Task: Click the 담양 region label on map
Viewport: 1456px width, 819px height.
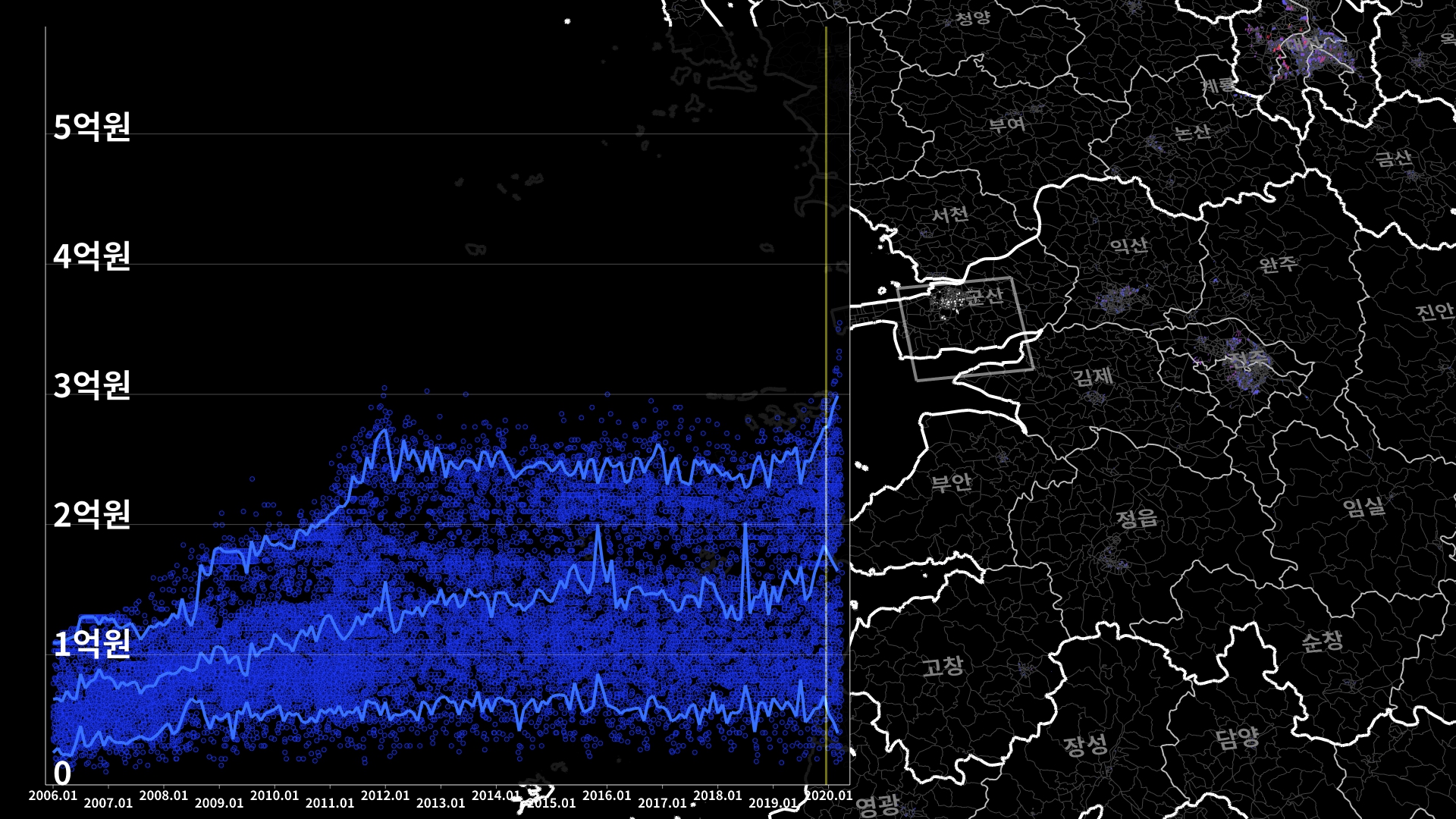Action: tap(1237, 737)
